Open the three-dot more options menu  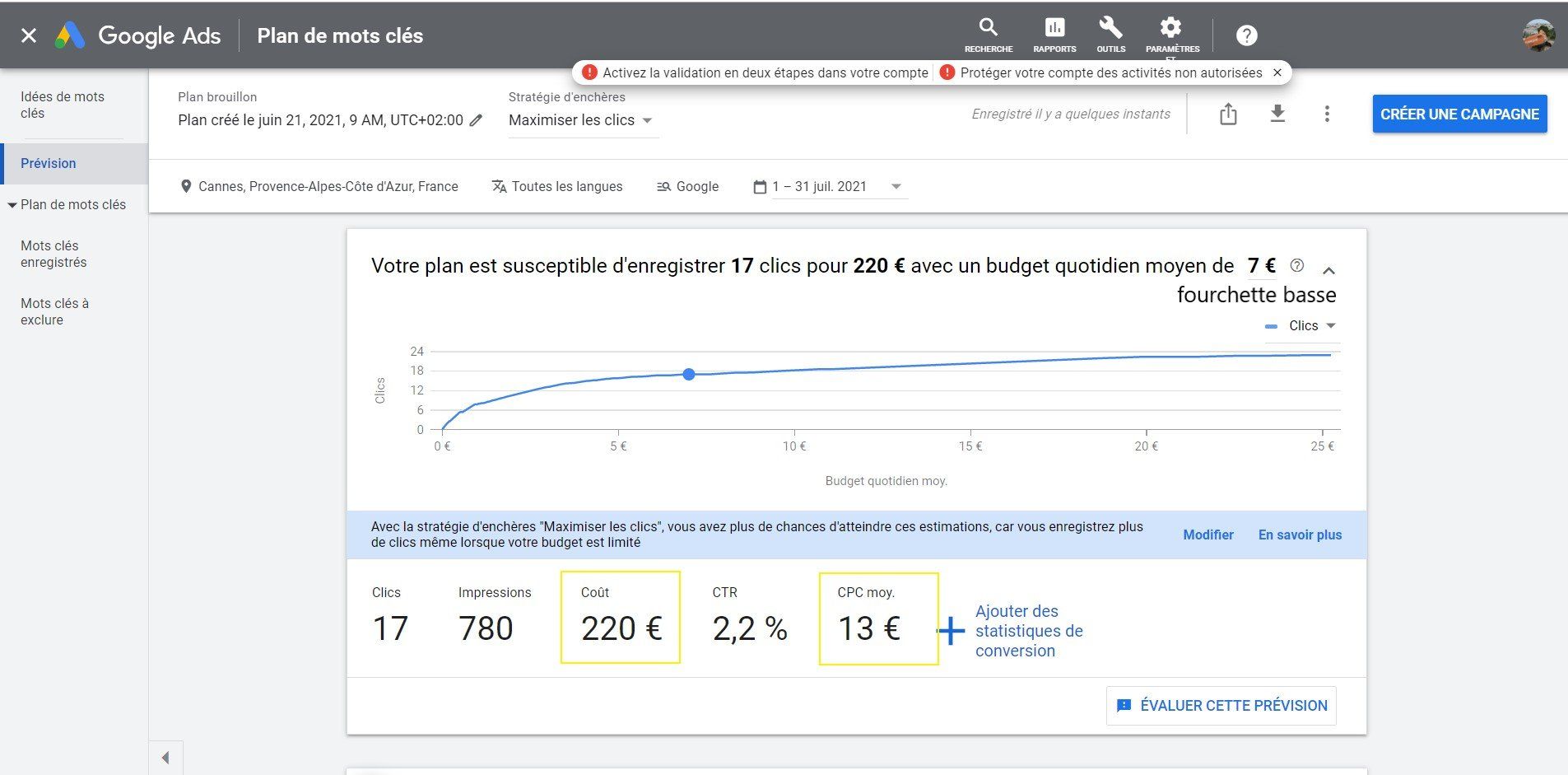1326,114
